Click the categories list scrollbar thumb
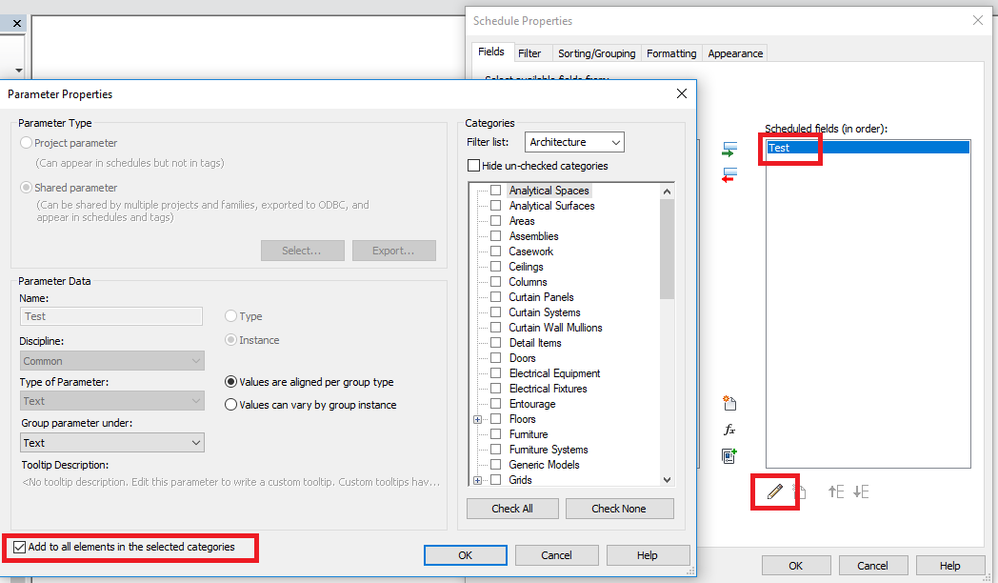998x583 pixels. pos(667,249)
